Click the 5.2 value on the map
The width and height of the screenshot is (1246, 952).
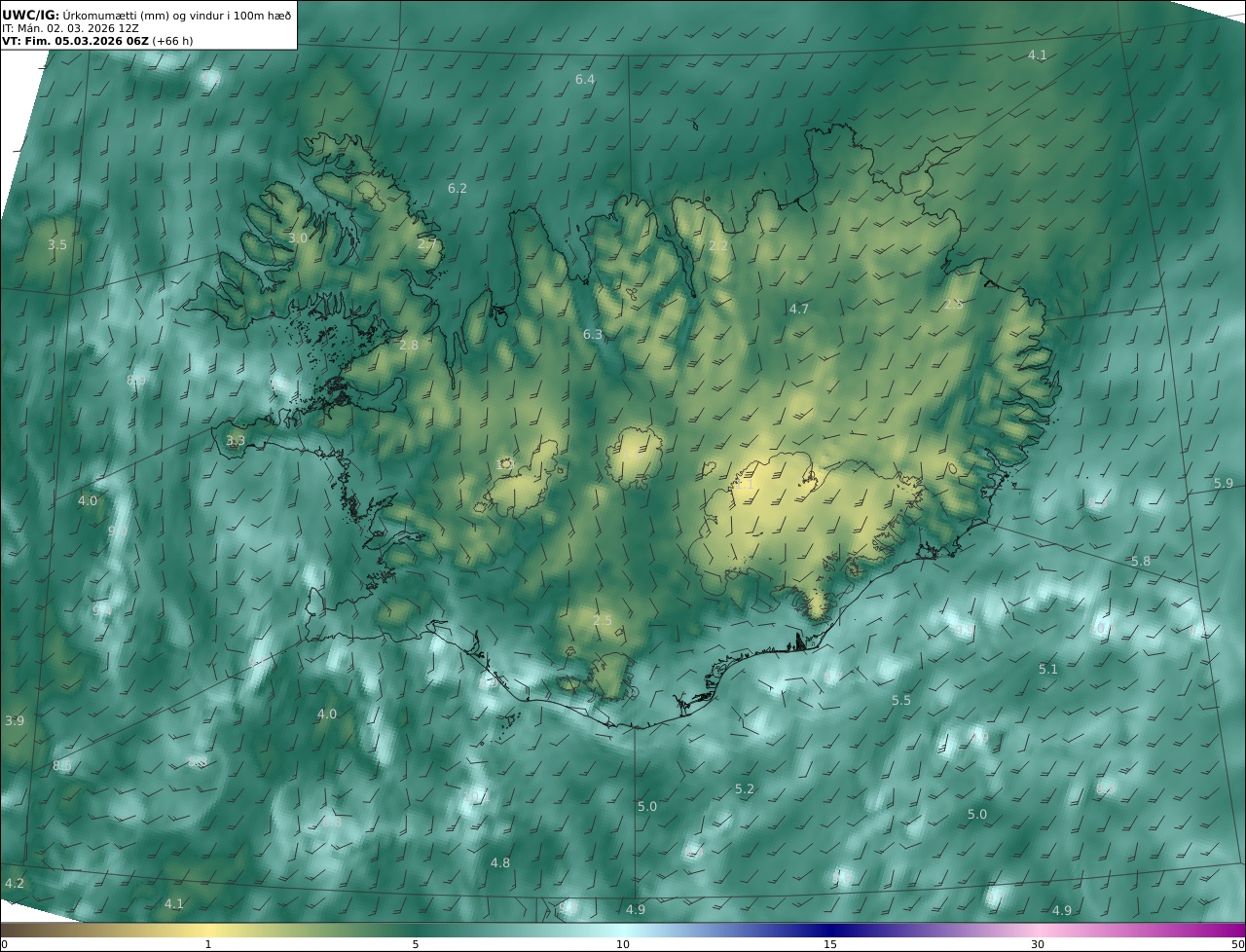[745, 788]
